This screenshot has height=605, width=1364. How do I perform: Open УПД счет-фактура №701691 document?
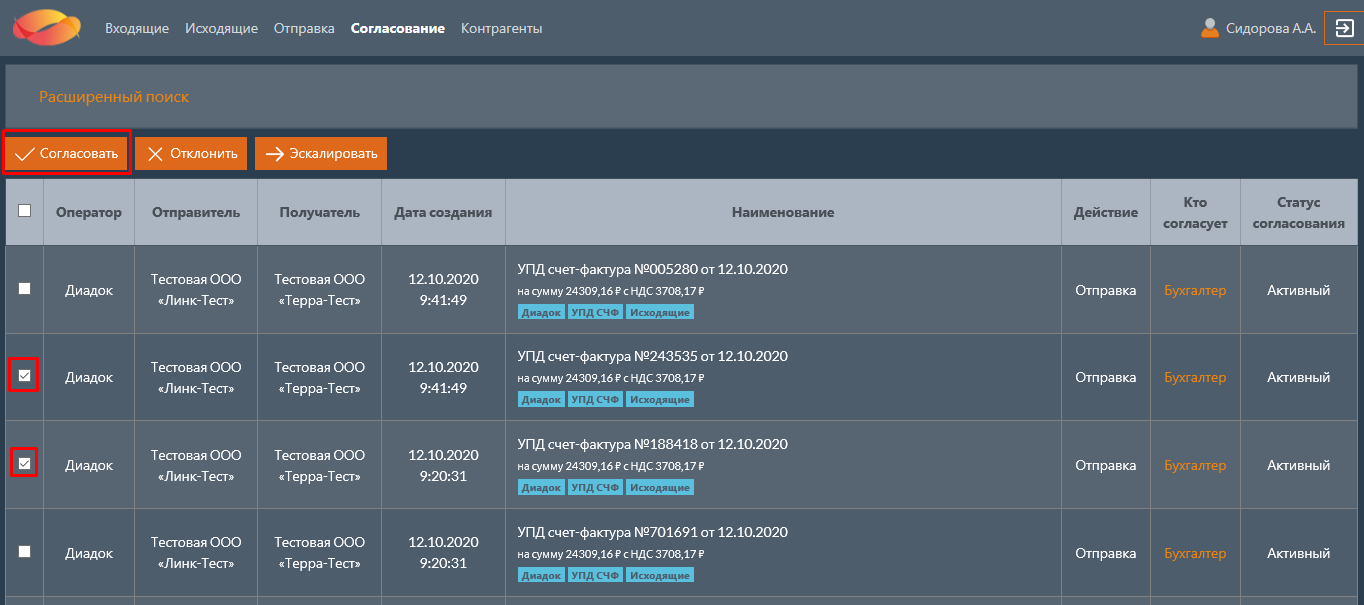click(x=653, y=532)
